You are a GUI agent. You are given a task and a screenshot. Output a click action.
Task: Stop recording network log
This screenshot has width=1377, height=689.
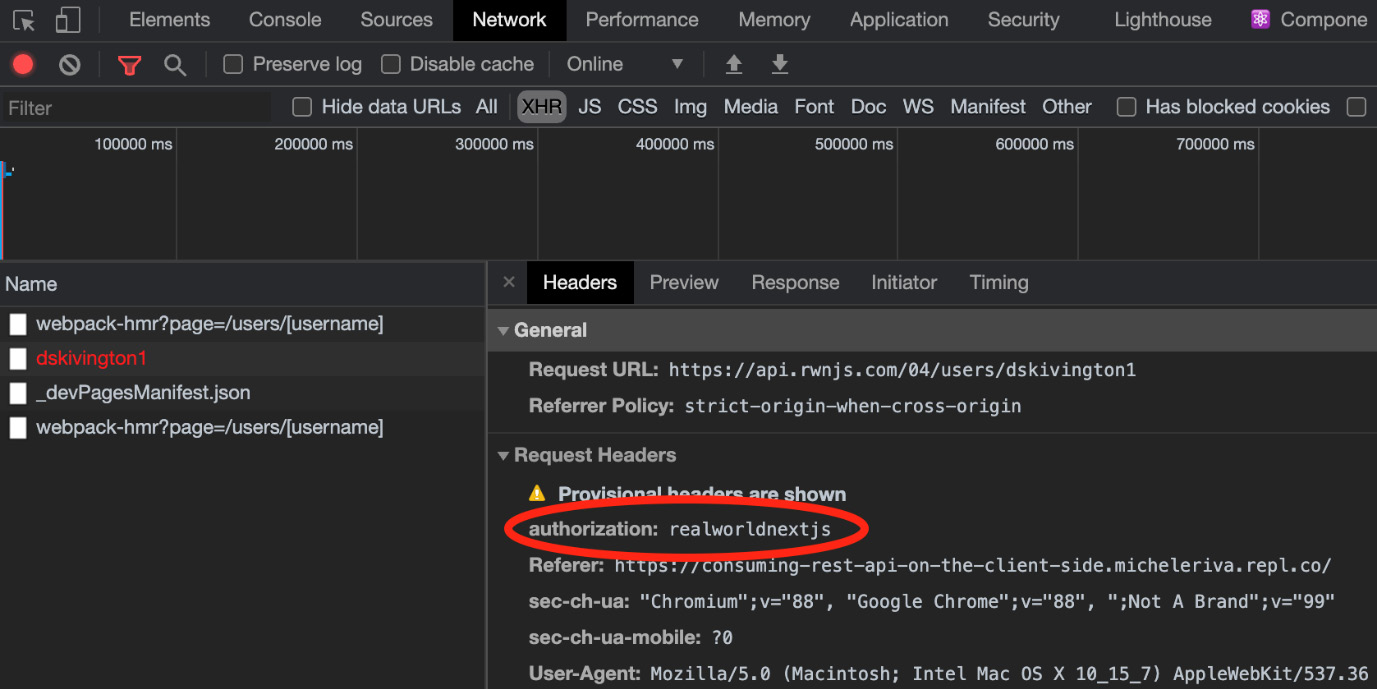(22, 64)
